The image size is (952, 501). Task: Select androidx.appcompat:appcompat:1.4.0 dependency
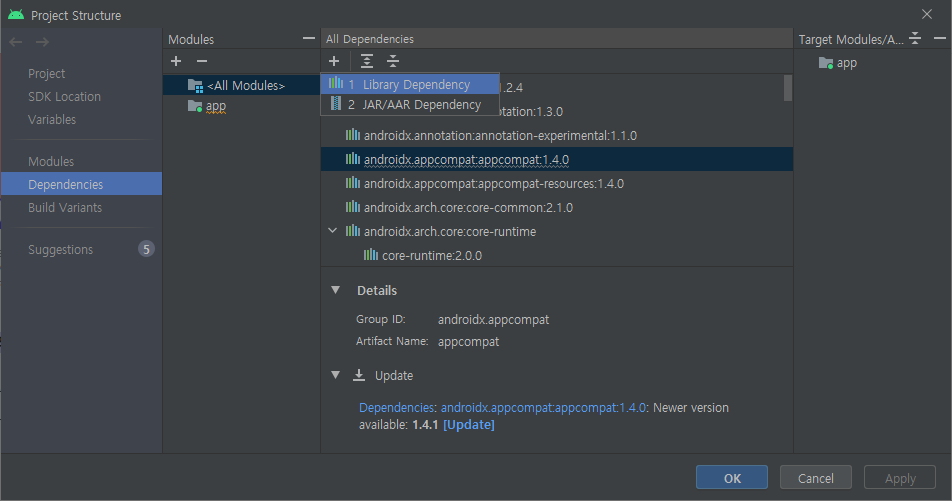tap(557, 159)
